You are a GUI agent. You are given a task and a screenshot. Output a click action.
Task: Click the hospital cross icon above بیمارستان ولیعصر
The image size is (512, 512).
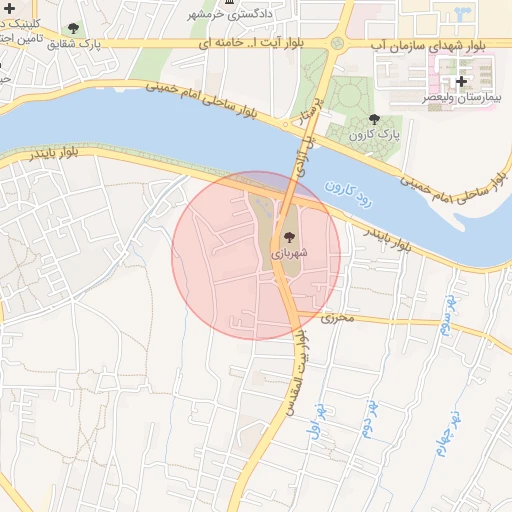point(461,81)
